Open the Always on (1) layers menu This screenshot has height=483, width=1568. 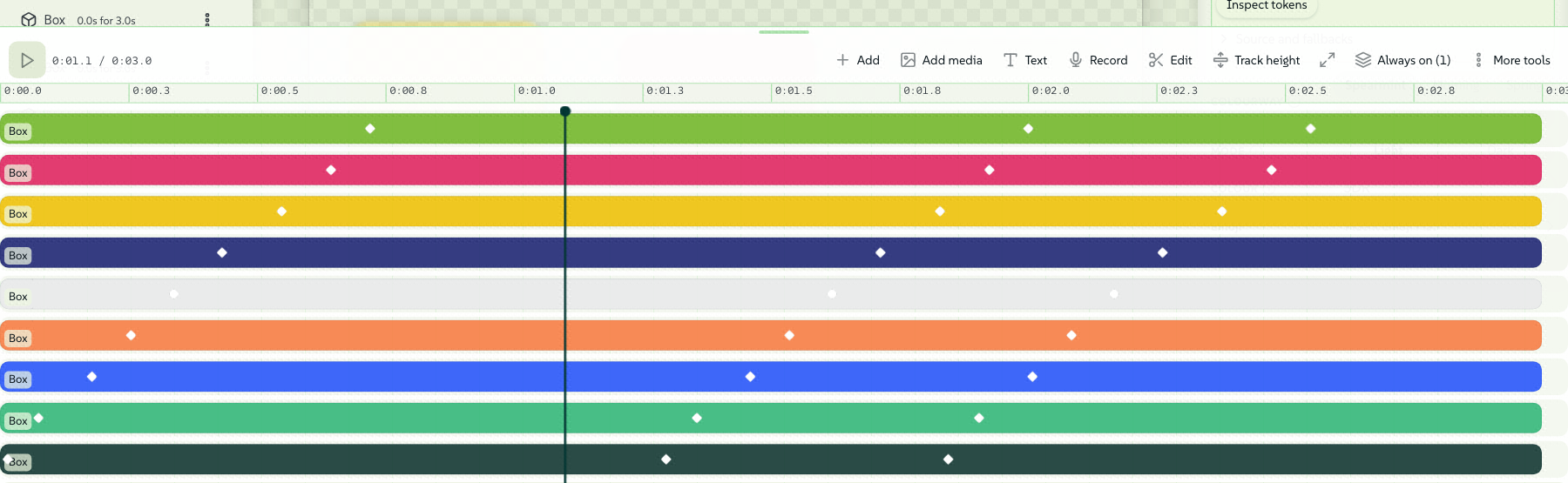tap(1403, 60)
